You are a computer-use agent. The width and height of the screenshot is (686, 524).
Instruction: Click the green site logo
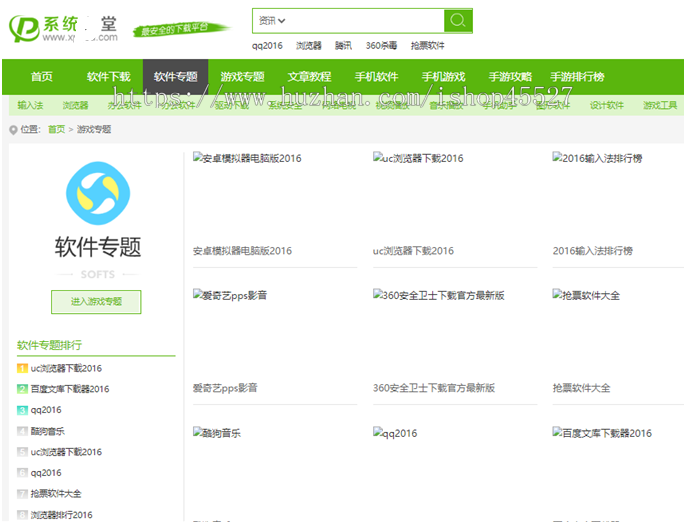coord(63,28)
